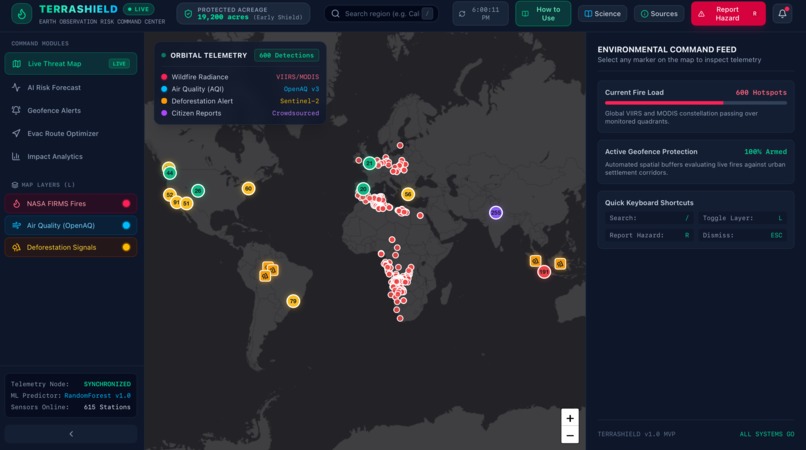Viewport: 806px width, 450px height.
Task: Click the Report Hazard button
Action: (x=728, y=14)
